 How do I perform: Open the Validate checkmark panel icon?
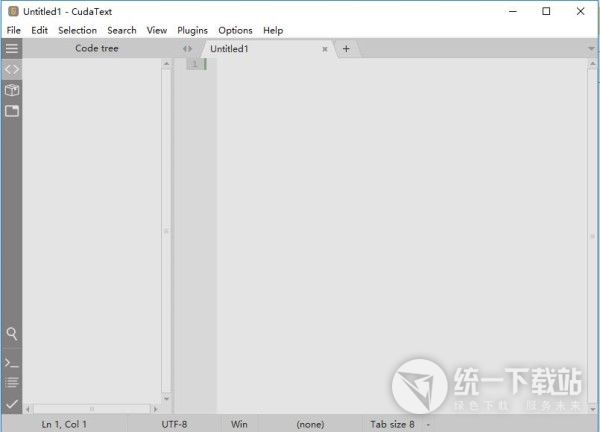(11, 404)
